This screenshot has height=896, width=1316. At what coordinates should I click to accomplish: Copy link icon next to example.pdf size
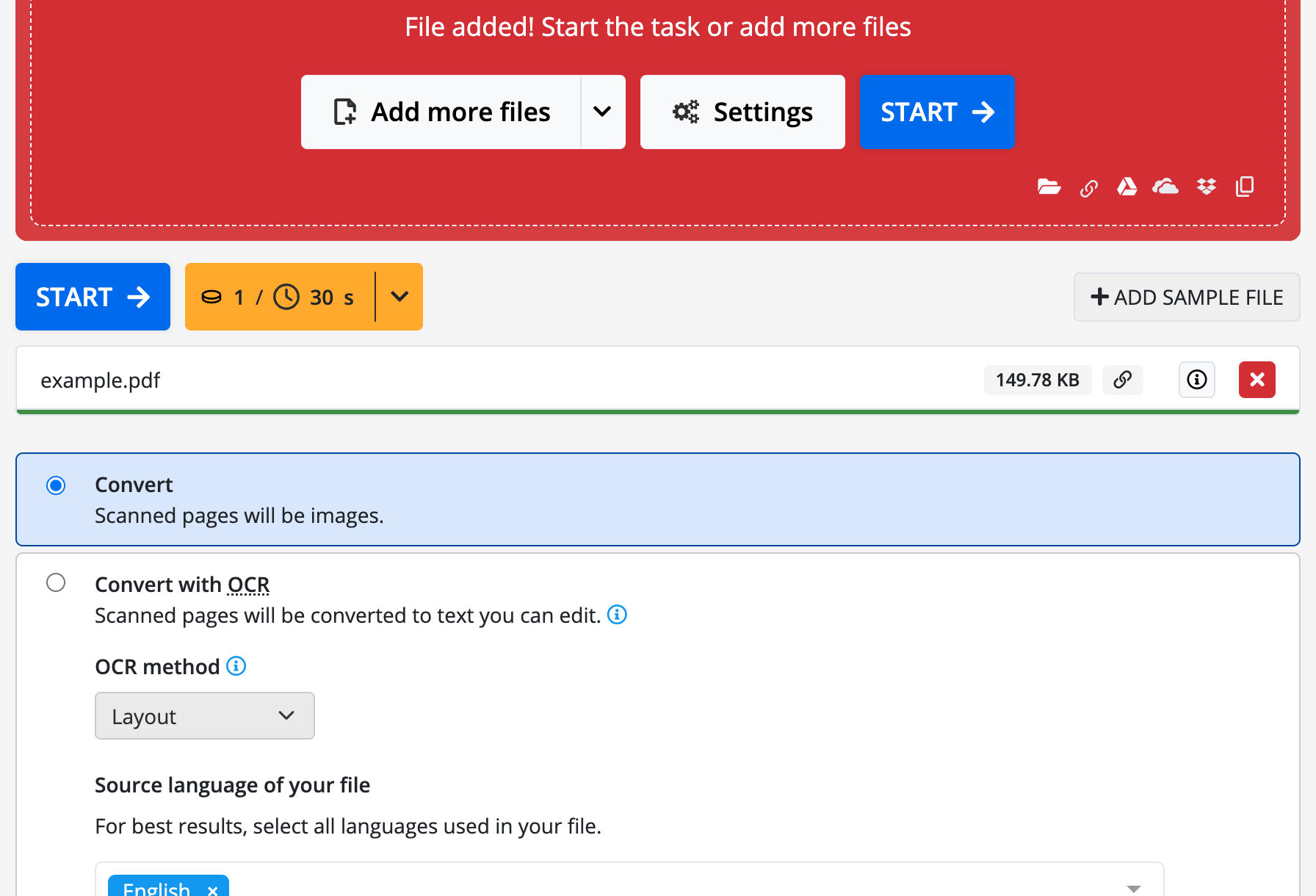click(1122, 380)
